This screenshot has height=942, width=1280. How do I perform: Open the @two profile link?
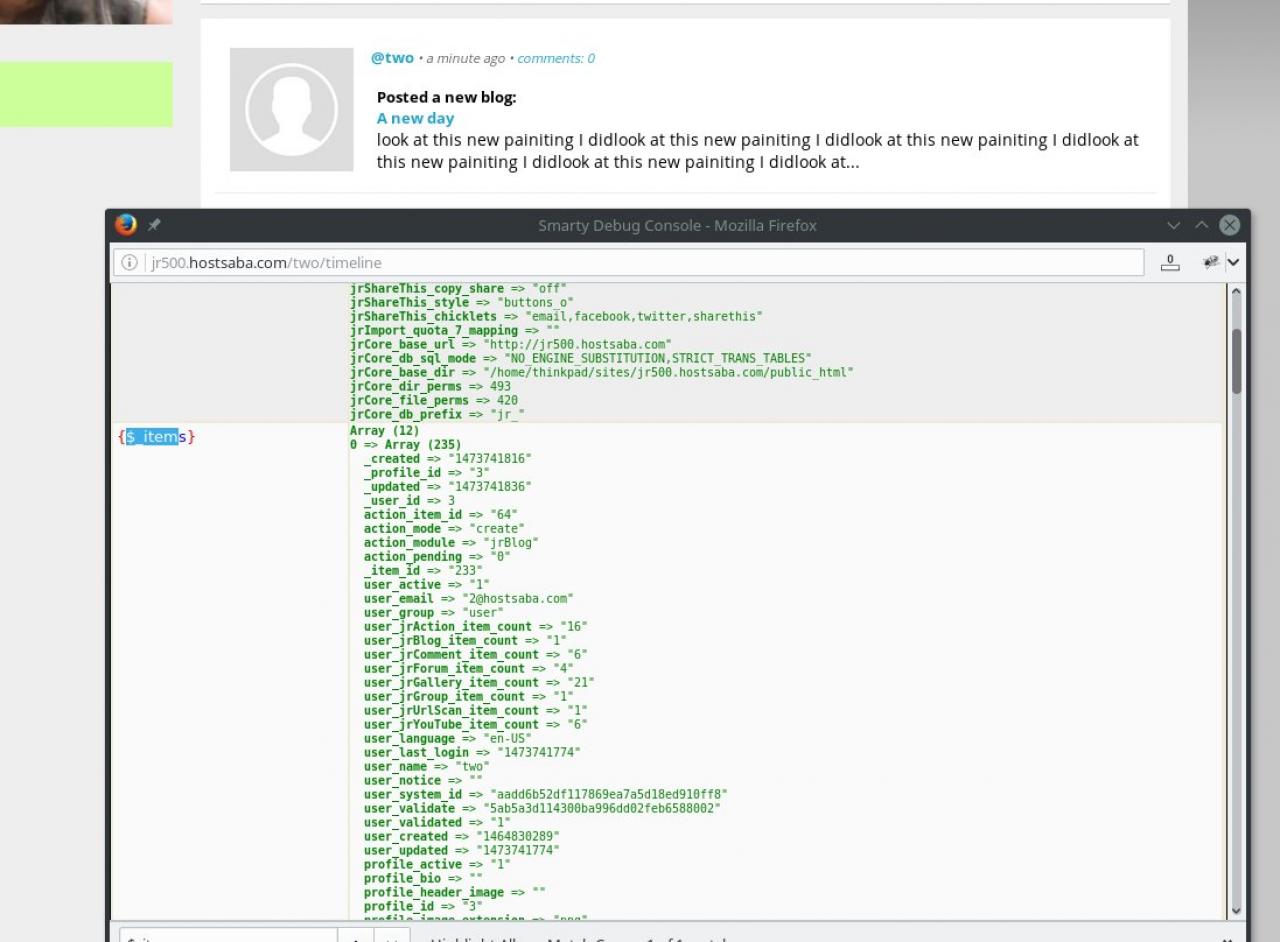392,58
